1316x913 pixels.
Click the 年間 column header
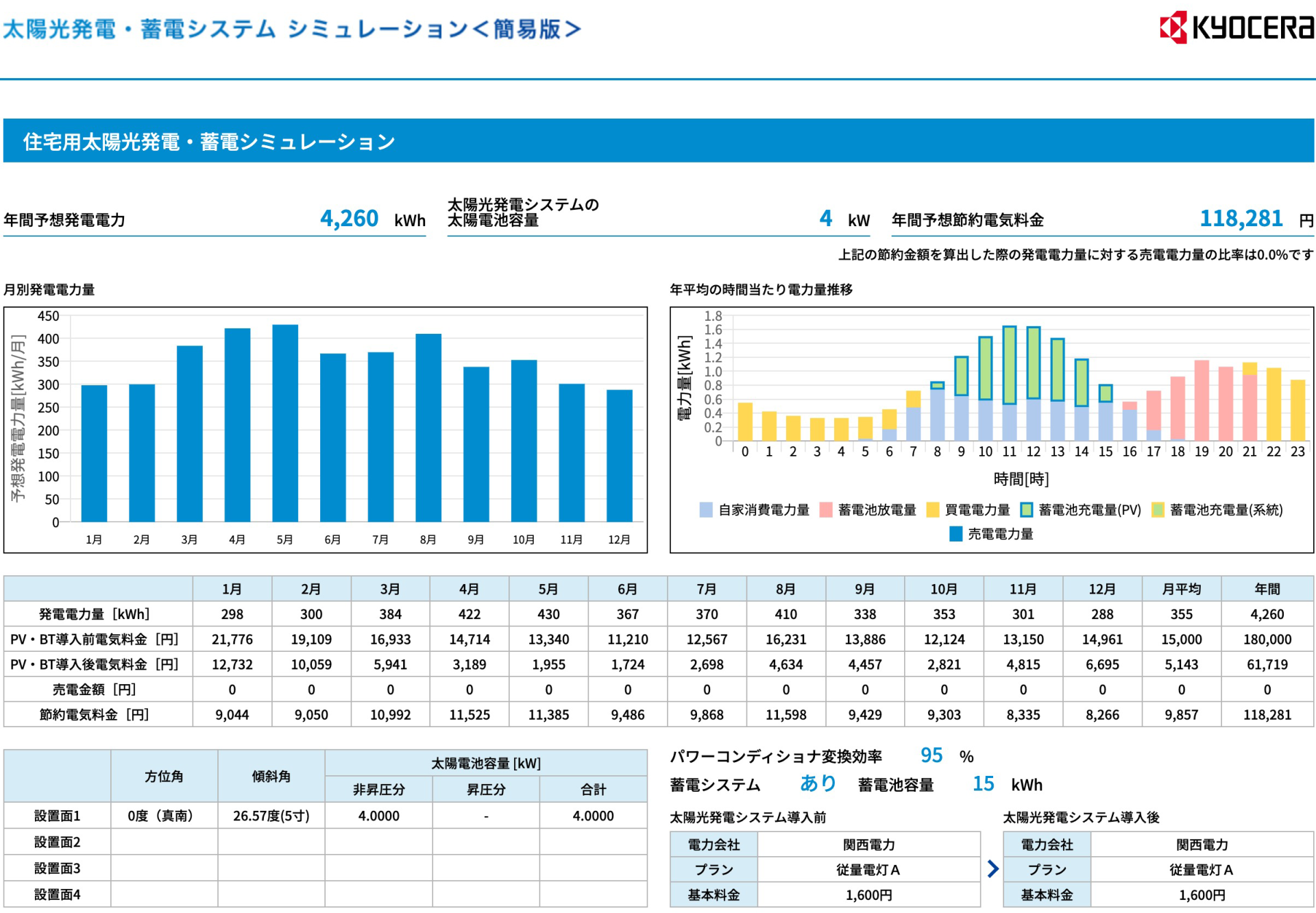1267,589
